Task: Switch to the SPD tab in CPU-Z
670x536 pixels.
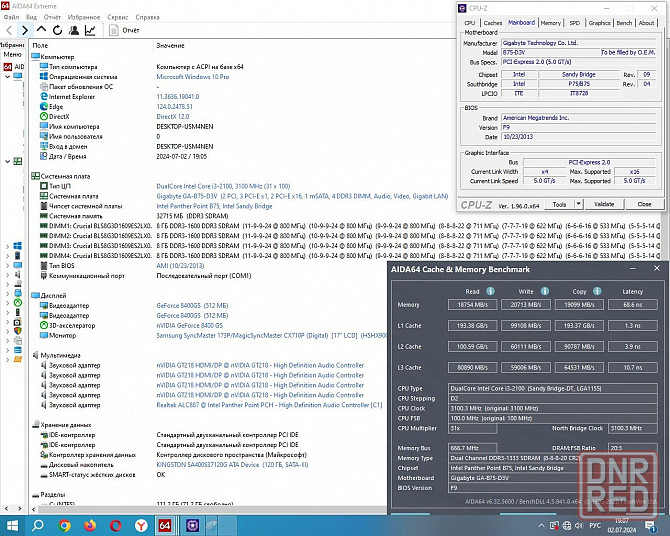Action: [x=574, y=22]
